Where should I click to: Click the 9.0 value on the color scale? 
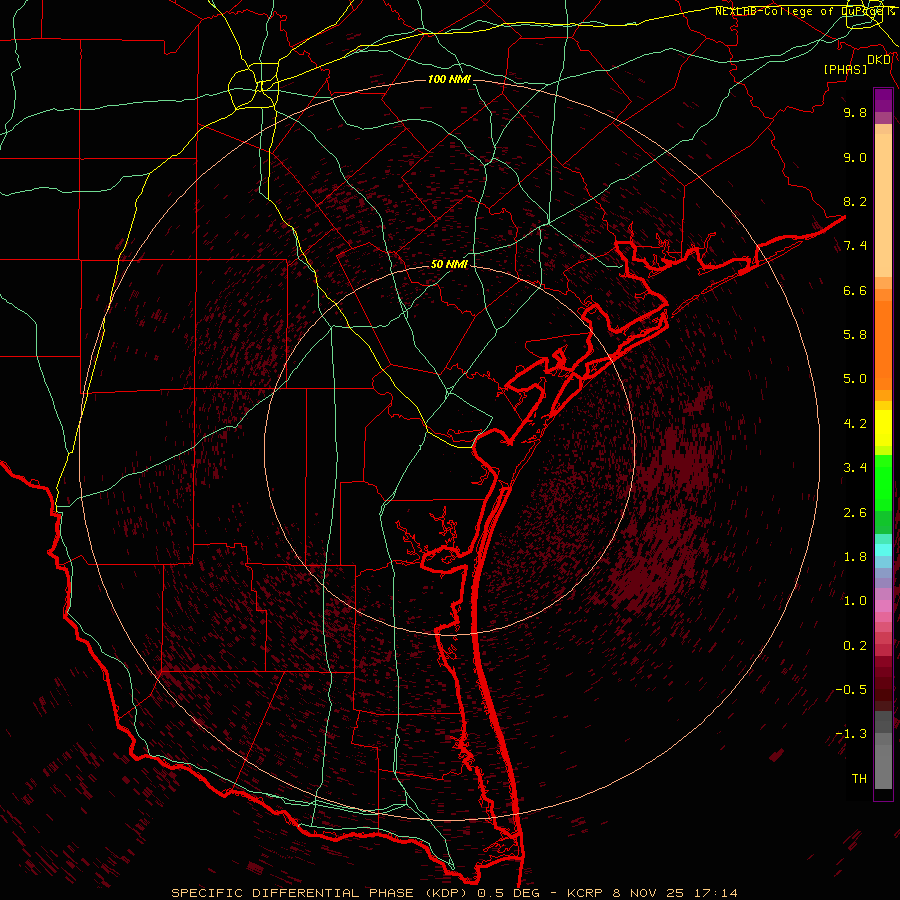(855, 157)
